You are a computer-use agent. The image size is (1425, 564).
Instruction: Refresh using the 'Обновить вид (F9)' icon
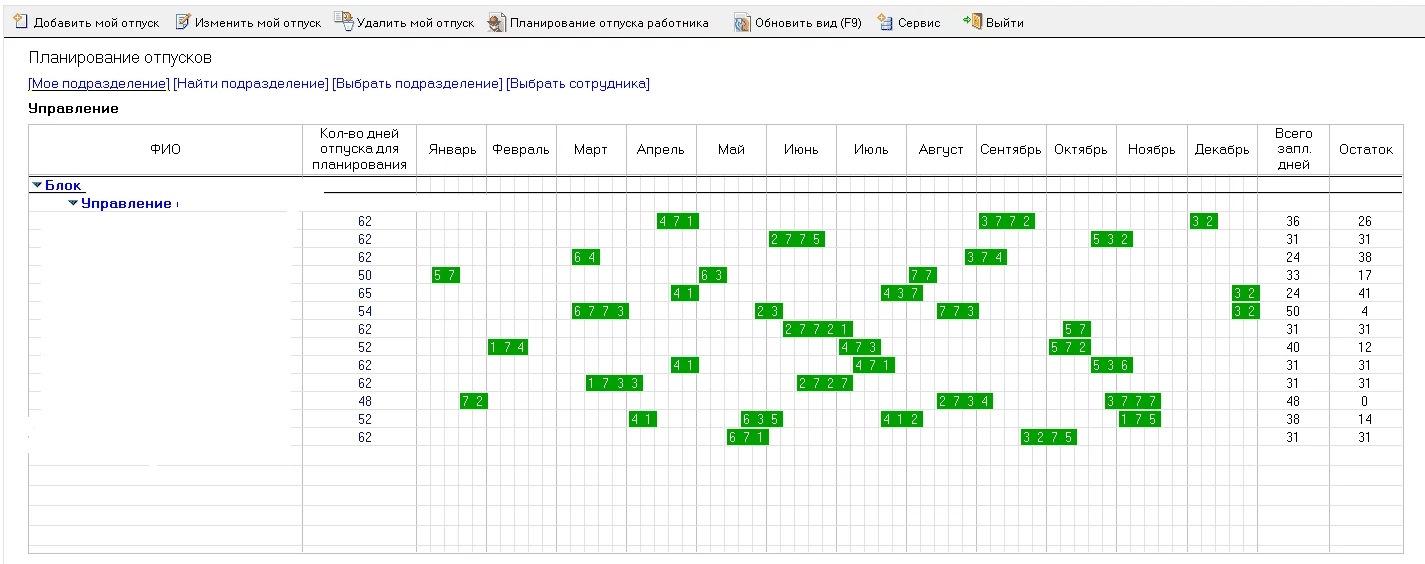click(742, 22)
